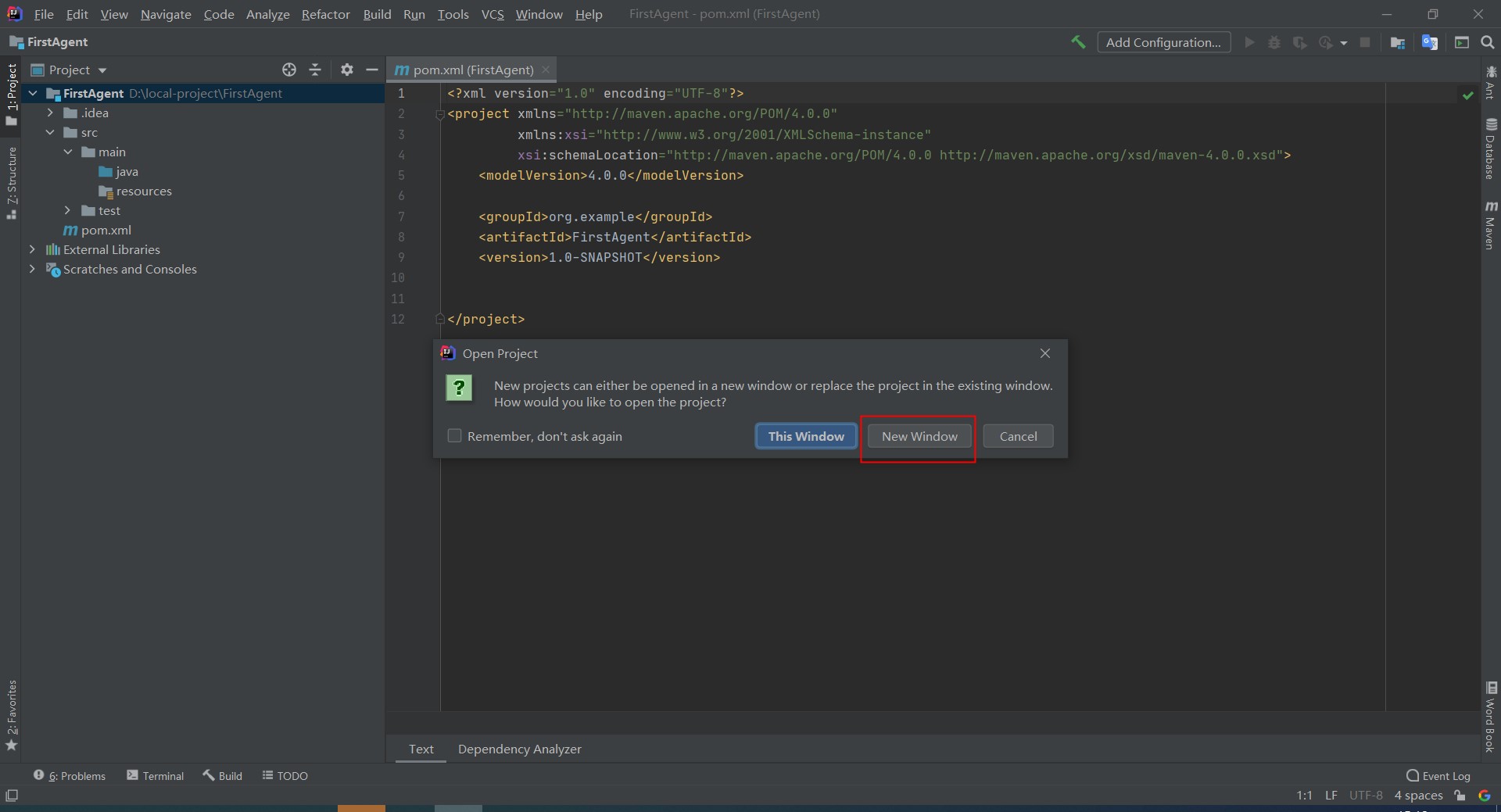Open the Maven tool window
The width and height of the screenshot is (1501, 812).
pos(1491,225)
